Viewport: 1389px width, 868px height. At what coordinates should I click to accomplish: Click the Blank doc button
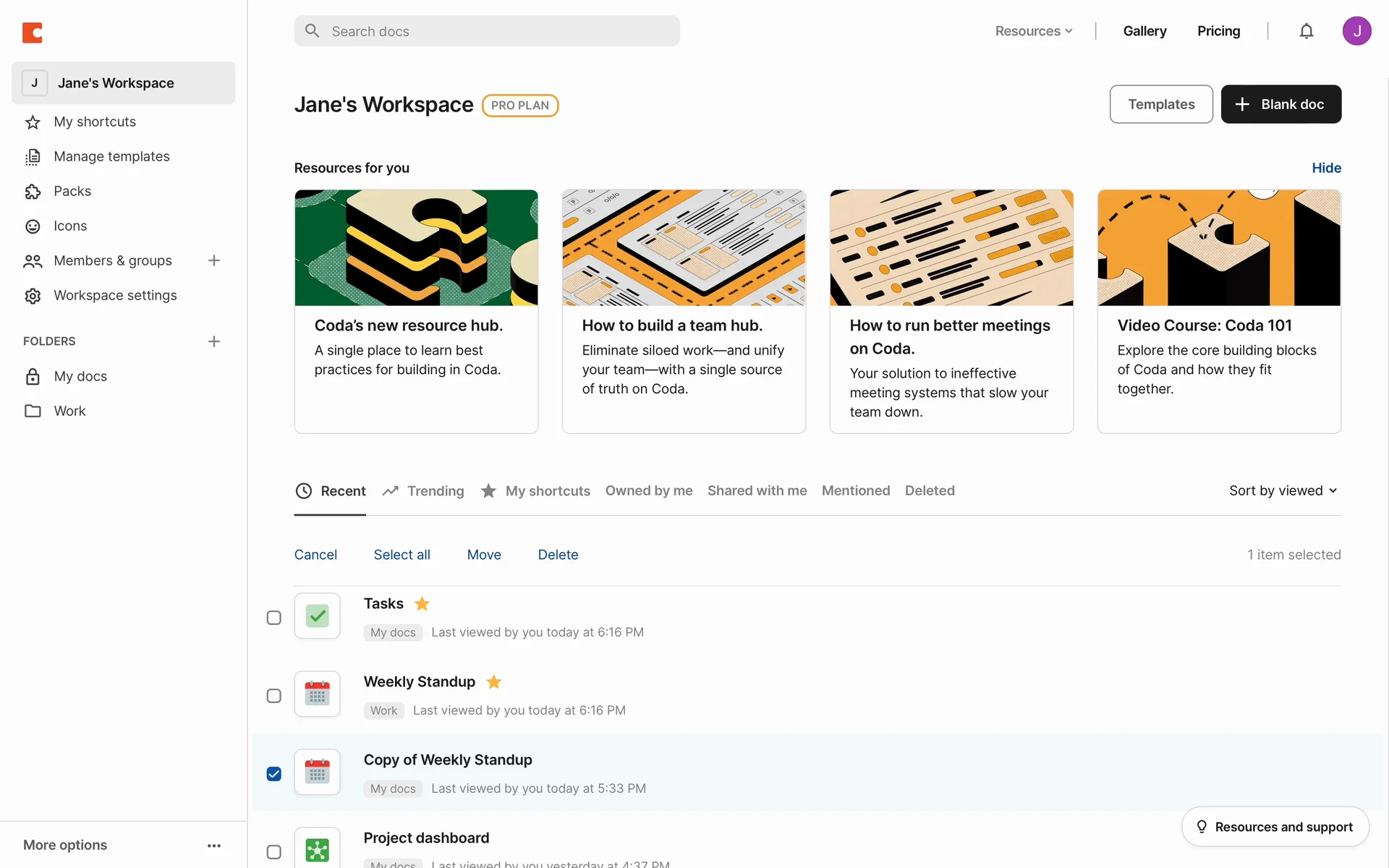pyautogui.click(x=1280, y=104)
